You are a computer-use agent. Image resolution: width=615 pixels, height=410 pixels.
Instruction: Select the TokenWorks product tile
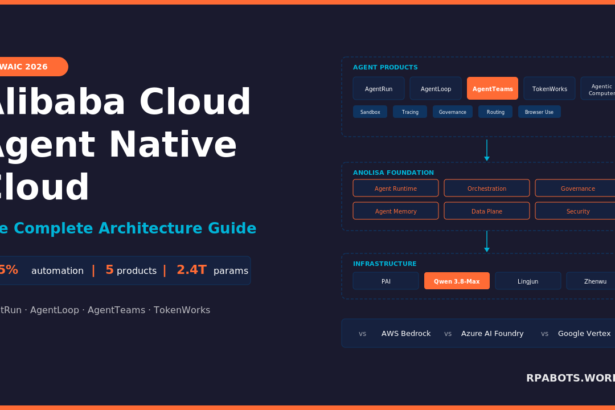[x=549, y=89]
